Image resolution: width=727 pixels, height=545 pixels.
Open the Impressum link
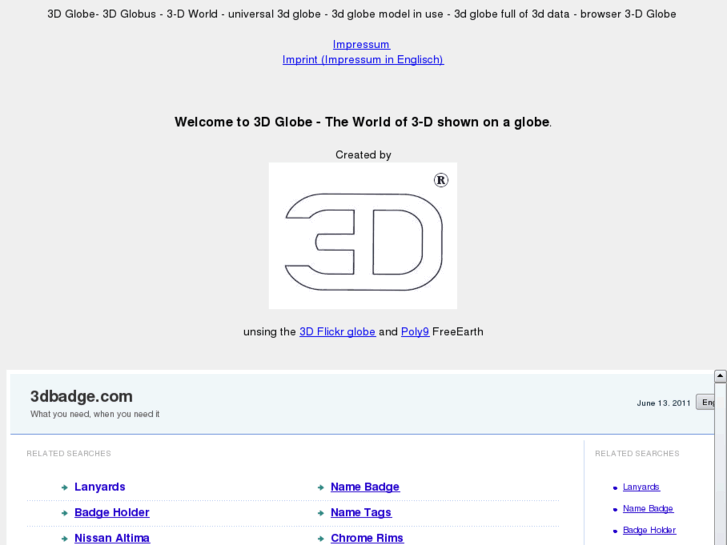361,45
